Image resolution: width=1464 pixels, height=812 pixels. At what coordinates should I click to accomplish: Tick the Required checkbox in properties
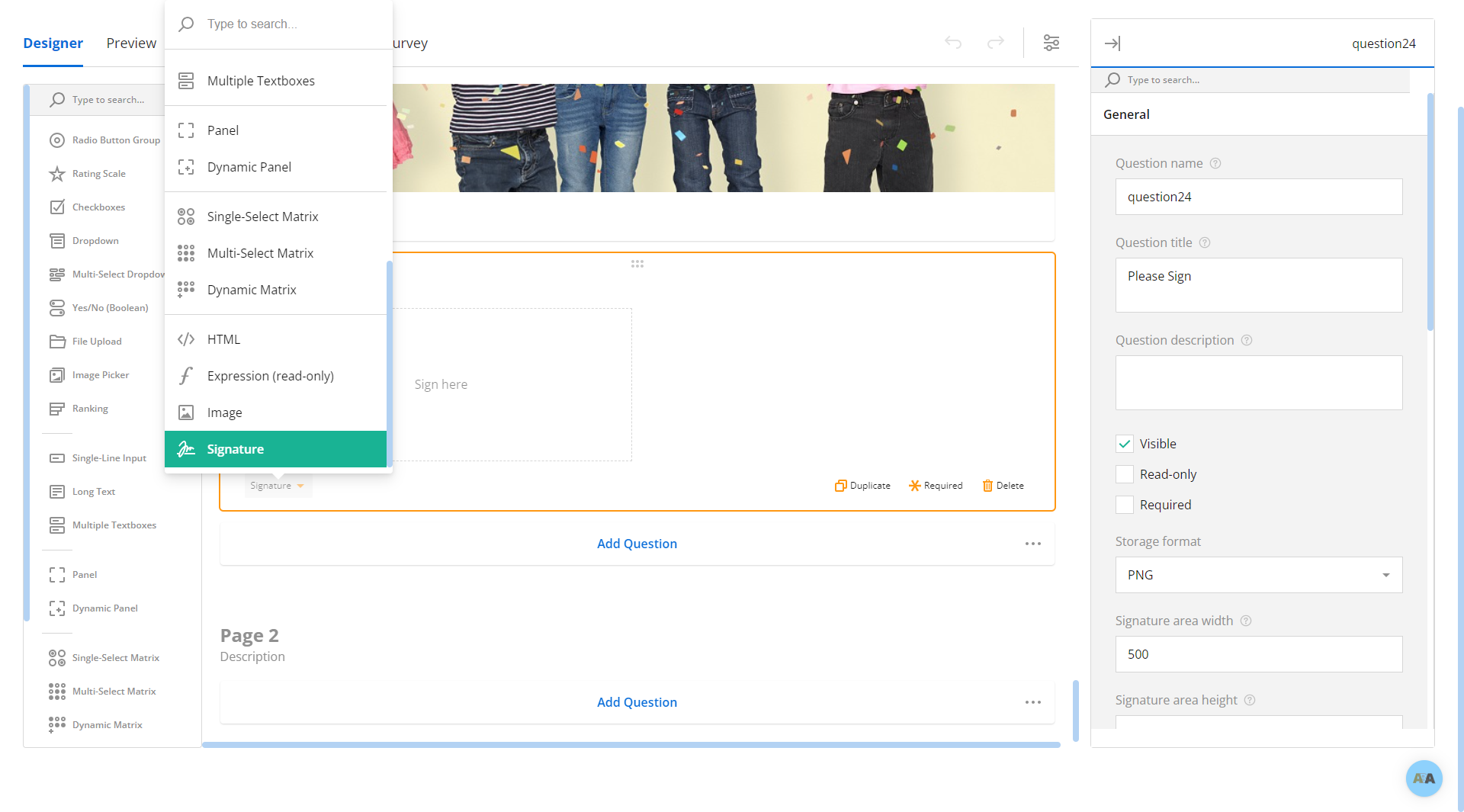click(1125, 505)
